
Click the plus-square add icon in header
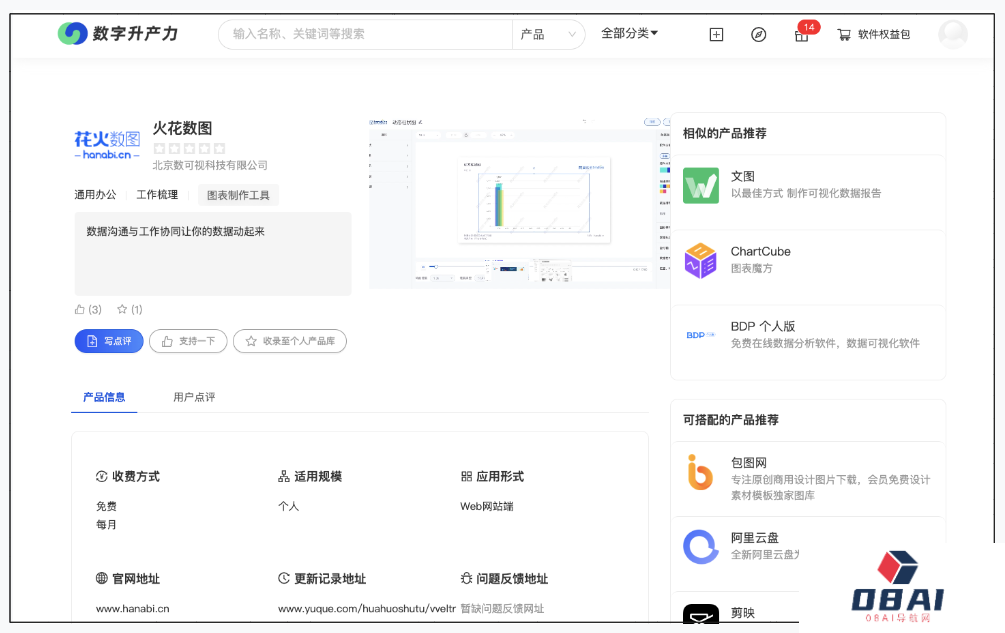[716, 34]
